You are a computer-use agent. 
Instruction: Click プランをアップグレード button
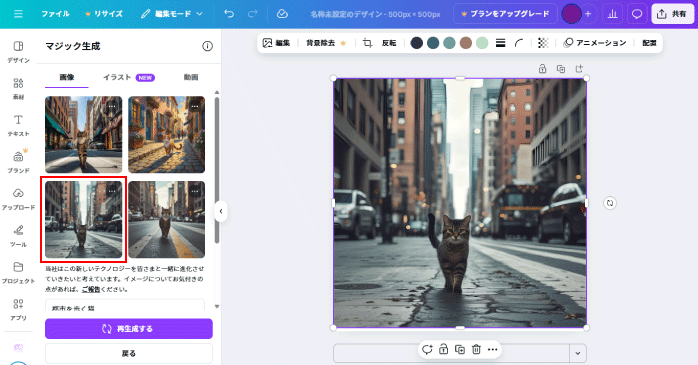tap(505, 14)
